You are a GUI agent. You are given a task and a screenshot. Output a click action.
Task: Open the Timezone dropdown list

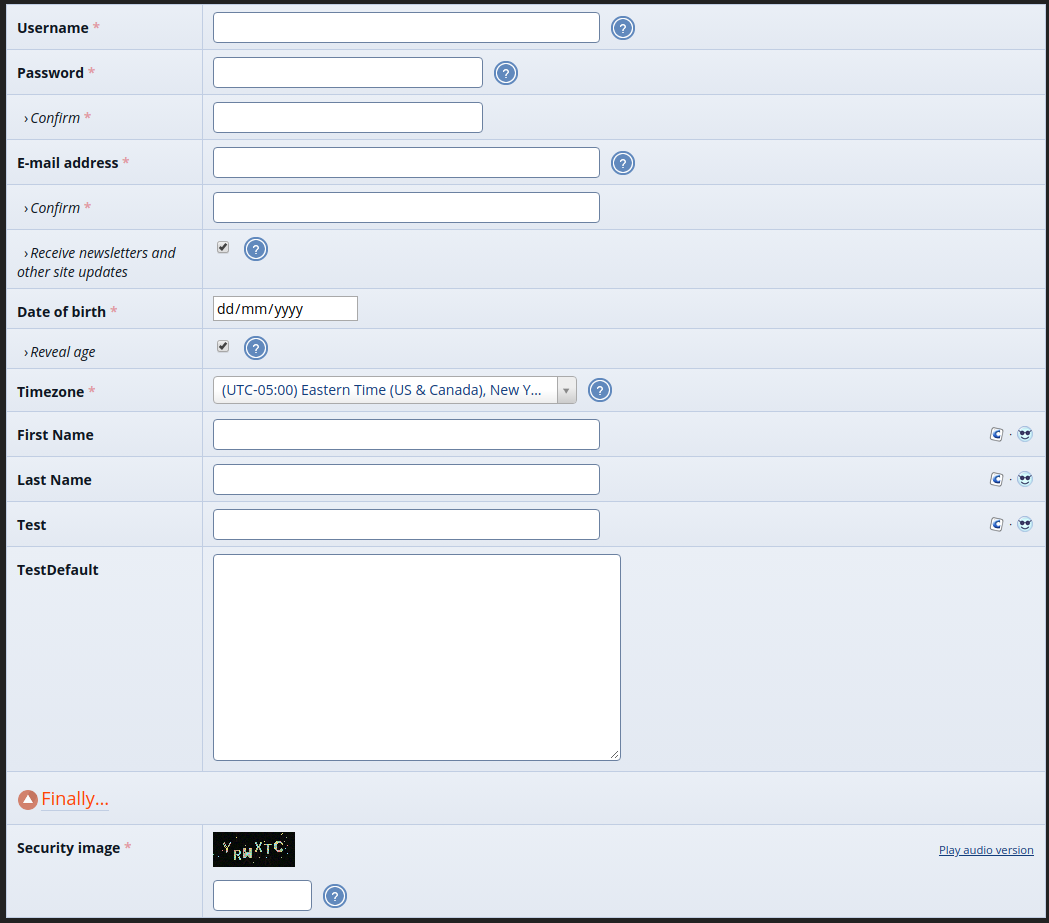pos(395,390)
